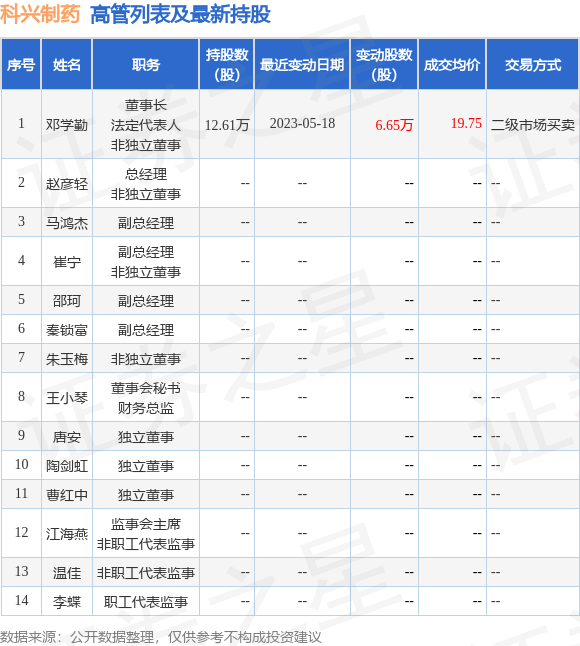
Task: Click 邓学勤's 董事长 法定代表人 position cell
Action: (146, 124)
